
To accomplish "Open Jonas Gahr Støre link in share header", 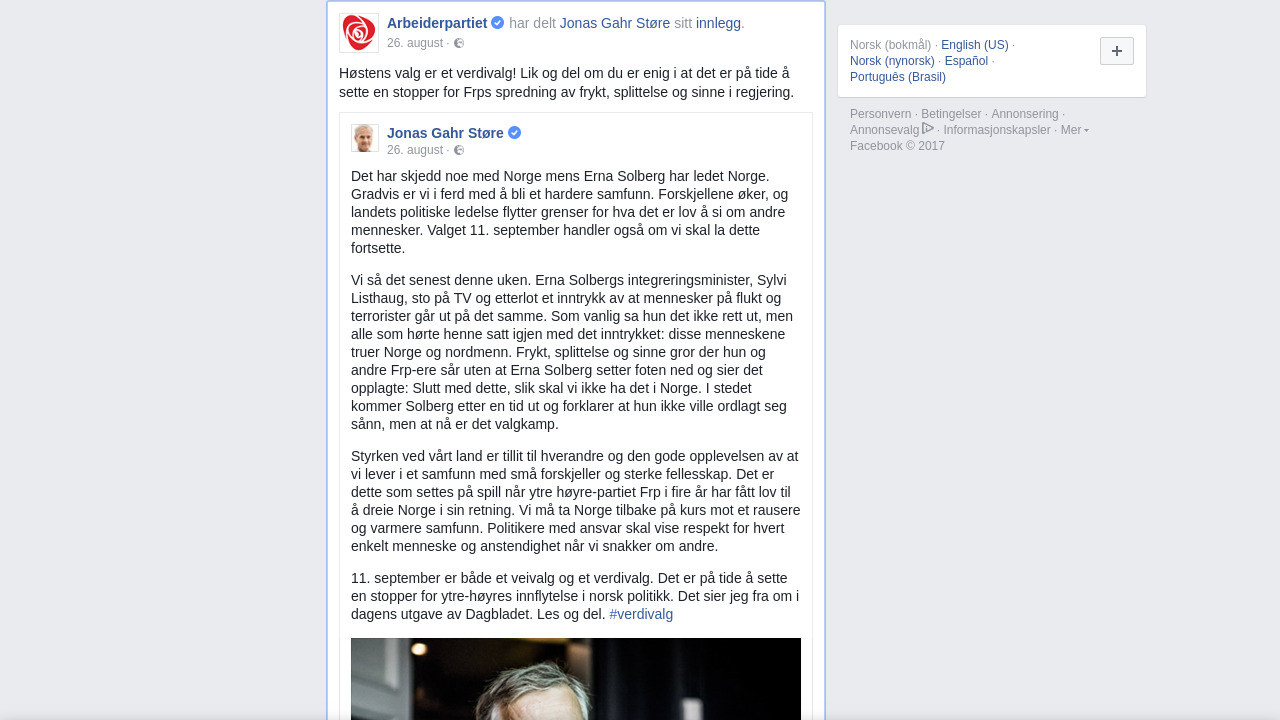I will [615, 23].
